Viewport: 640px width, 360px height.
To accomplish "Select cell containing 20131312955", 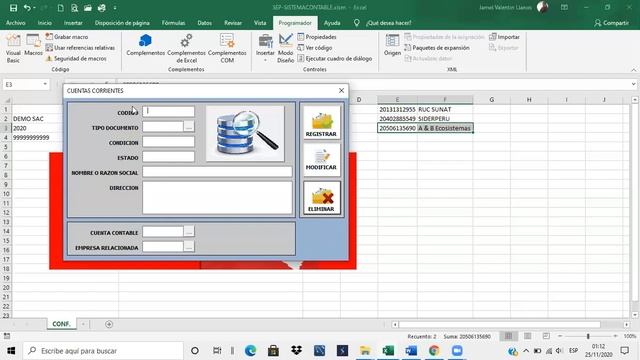I will coord(397,109).
